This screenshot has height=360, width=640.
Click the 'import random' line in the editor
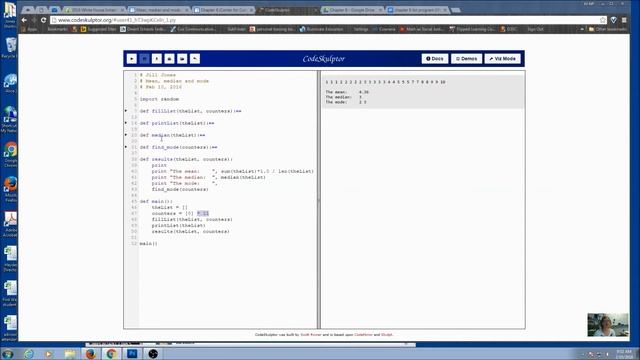coord(159,99)
